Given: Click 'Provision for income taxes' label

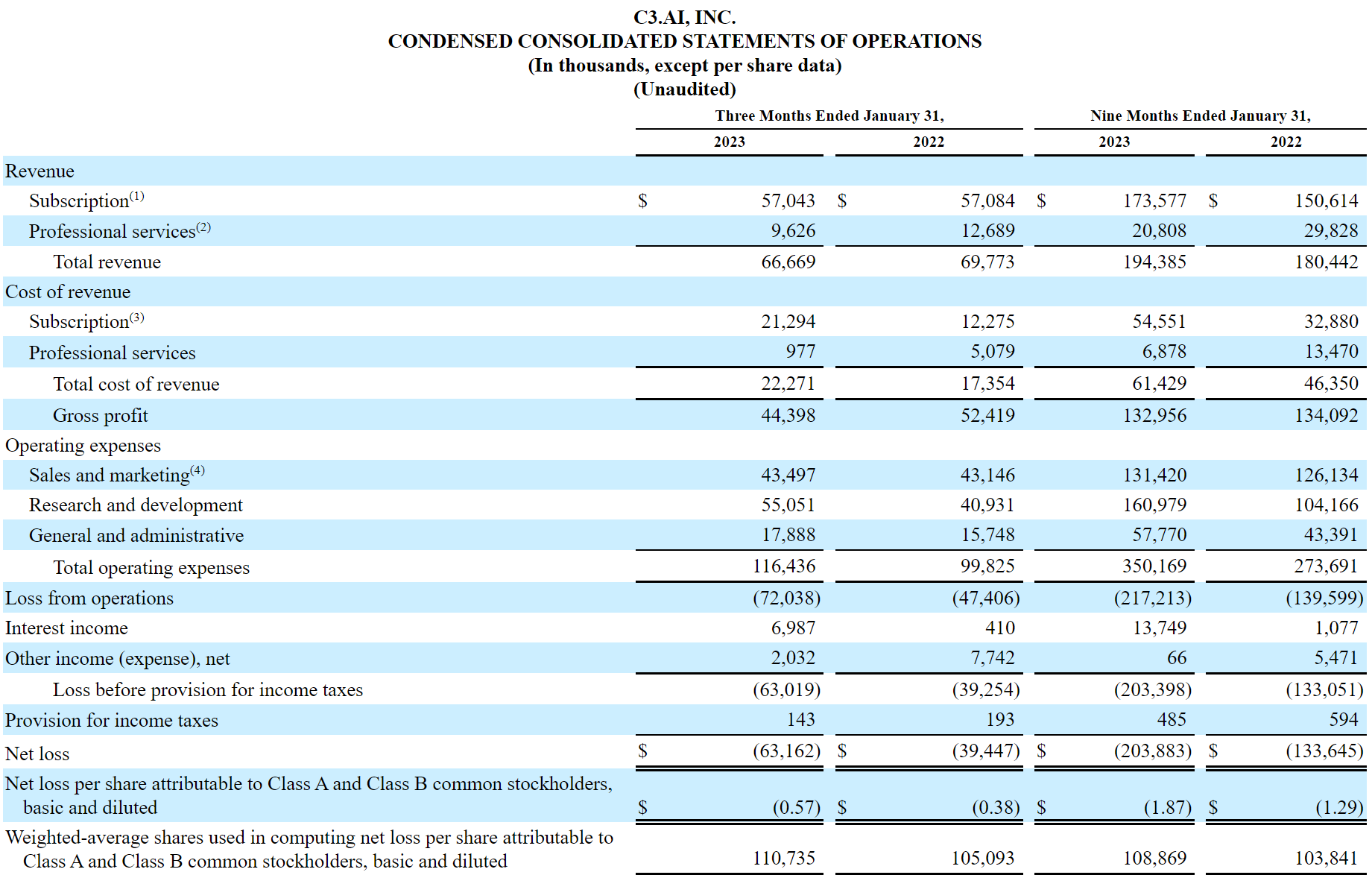Looking at the screenshot, I should click(112, 721).
